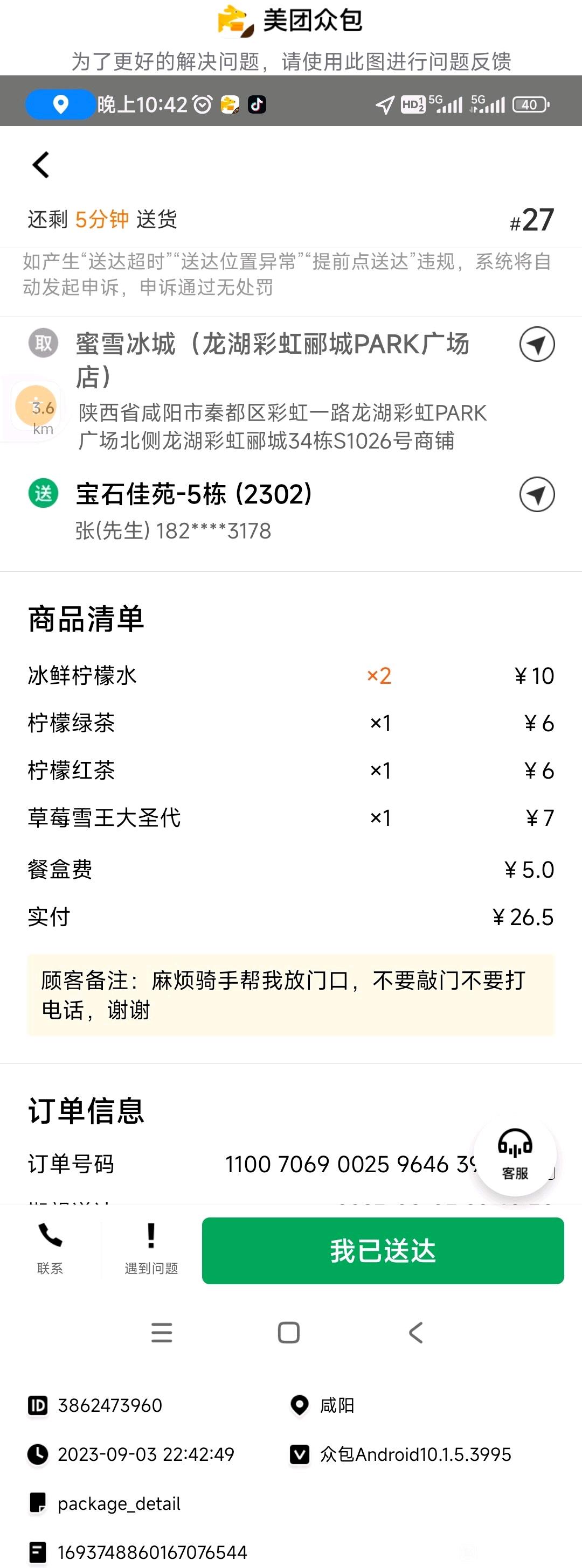Open the TikTok notification icon in status bar
This screenshot has width=582, height=1568.
(257, 104)
